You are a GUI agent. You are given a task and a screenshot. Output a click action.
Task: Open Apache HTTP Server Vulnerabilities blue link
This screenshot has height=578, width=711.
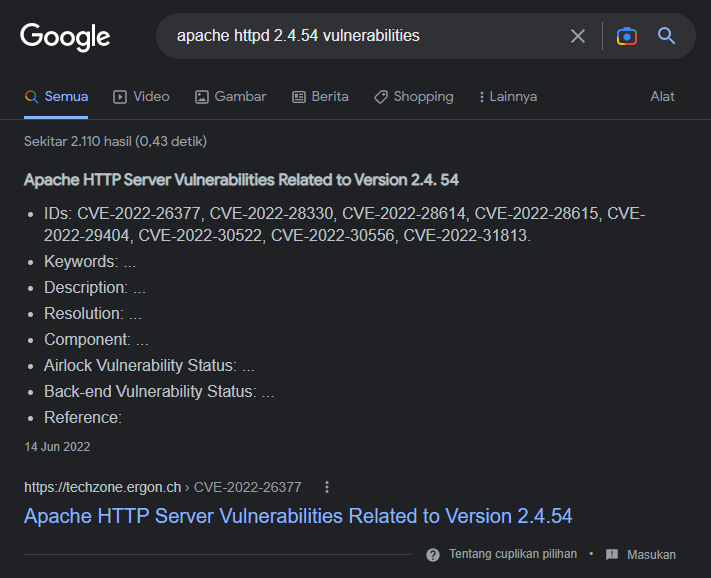tap(298, 516)
